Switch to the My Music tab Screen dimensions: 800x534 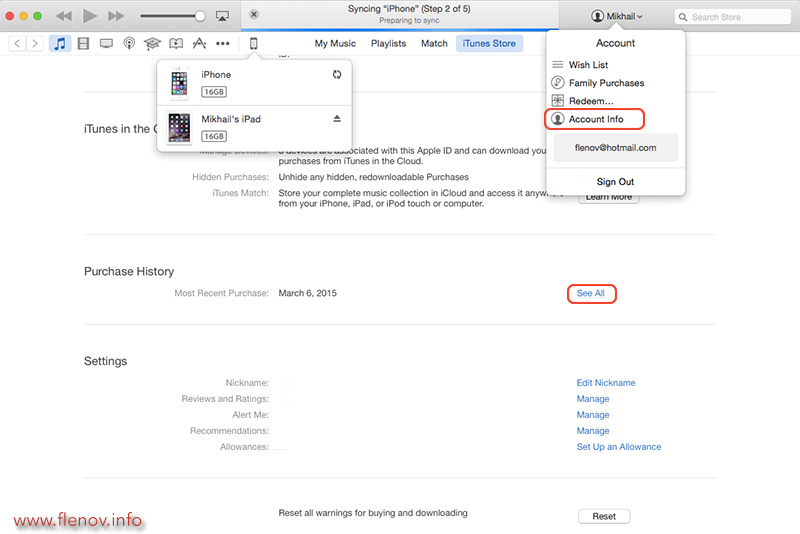335,43
